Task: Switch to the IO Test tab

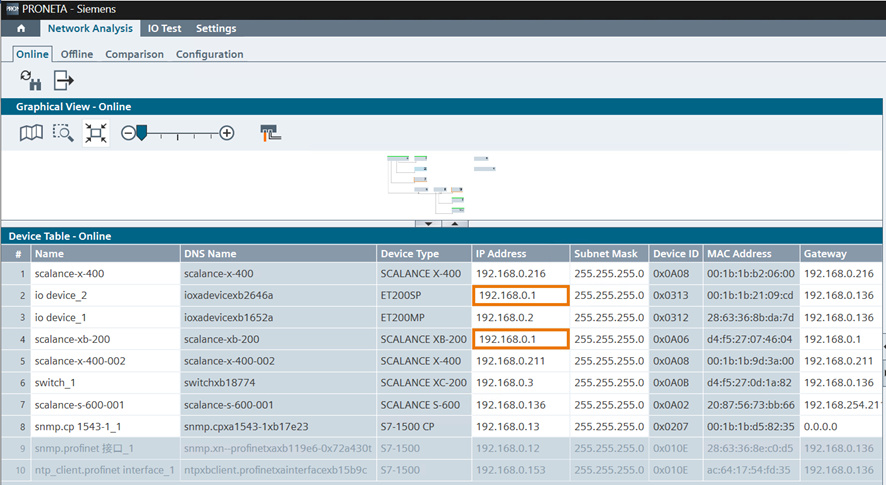Action: (164, 28)
